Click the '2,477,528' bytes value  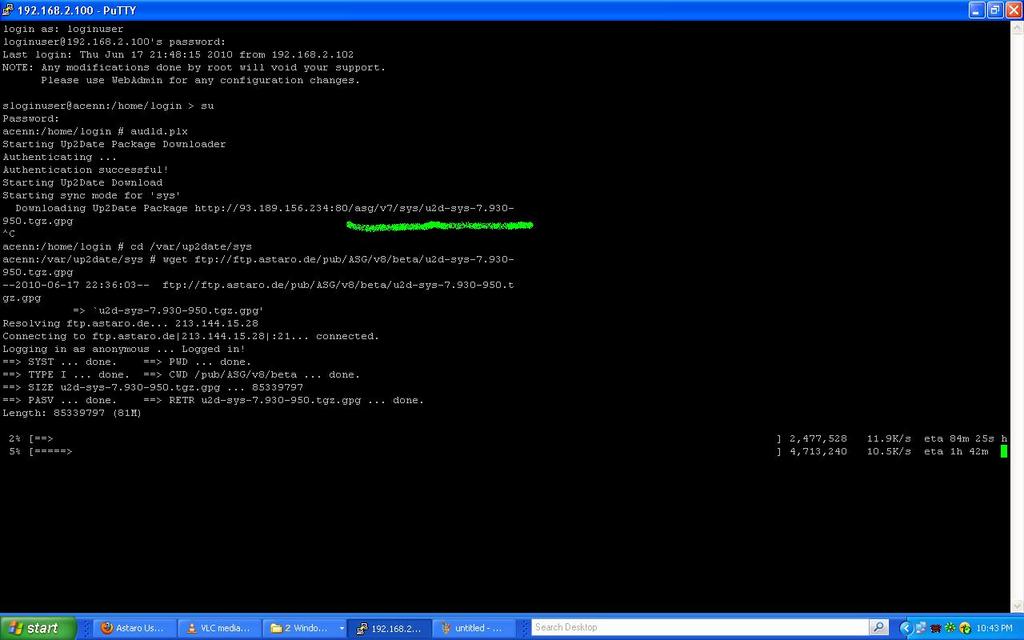click(818, 439)
